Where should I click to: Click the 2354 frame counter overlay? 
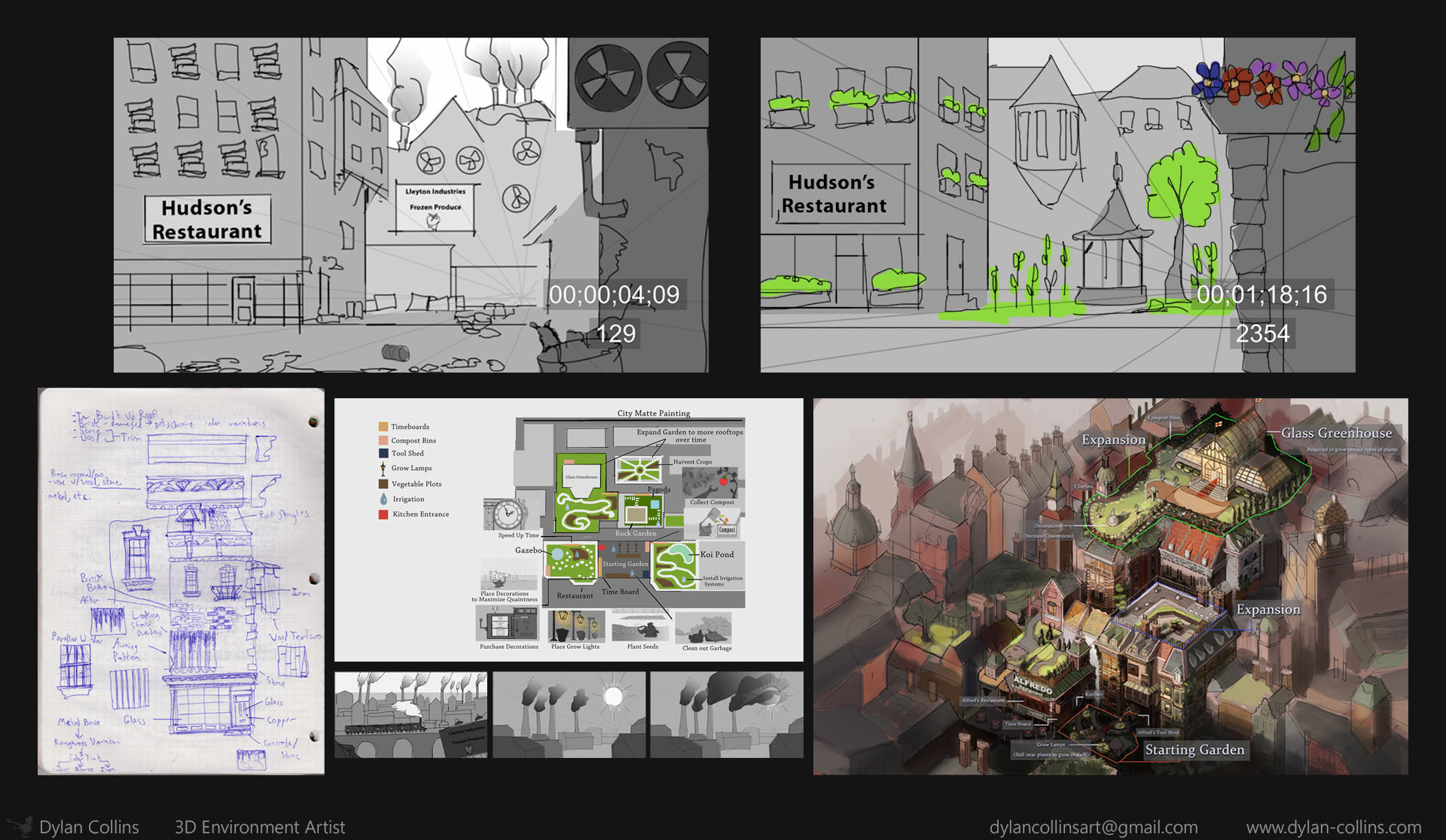1262,333
